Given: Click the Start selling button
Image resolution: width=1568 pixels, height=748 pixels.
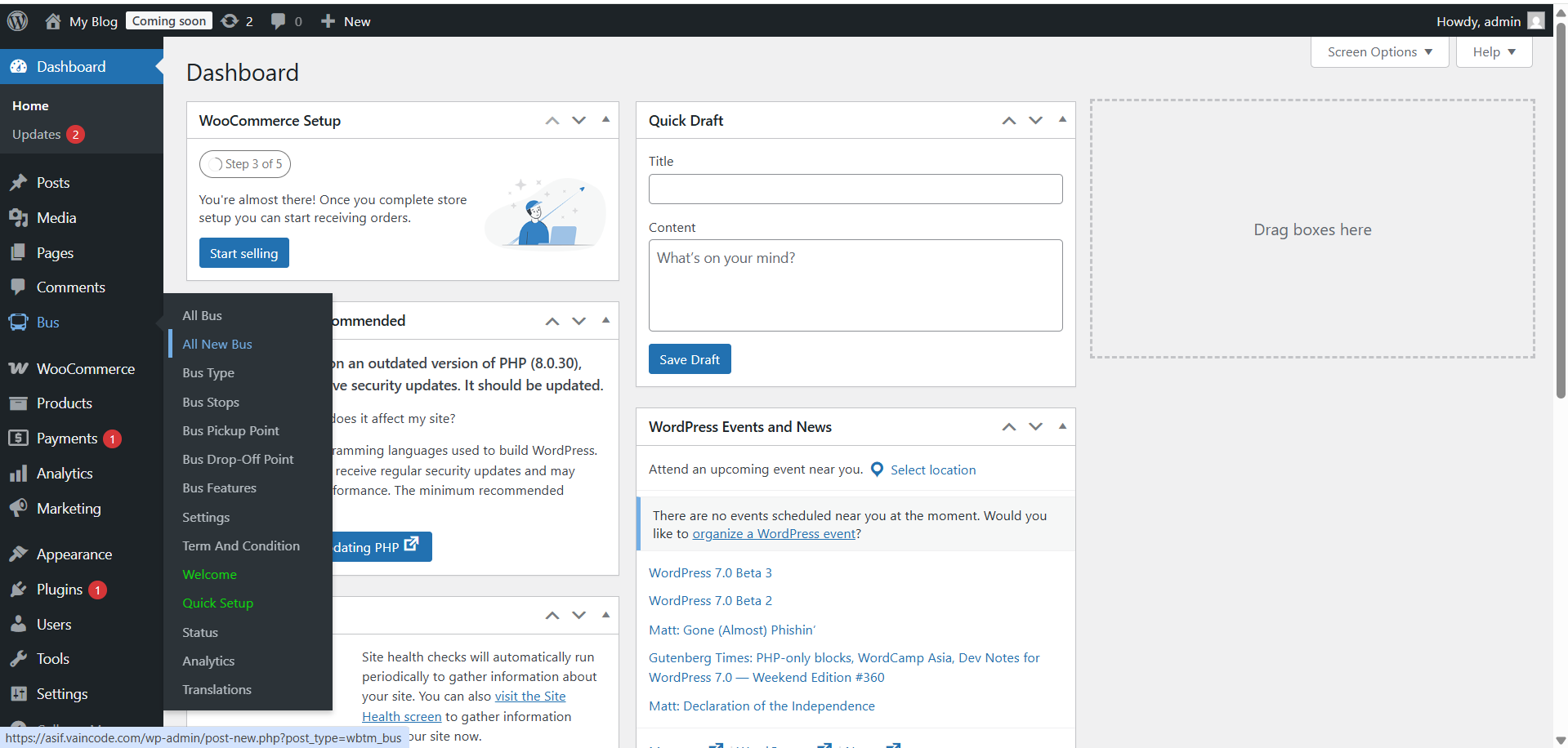Looking at the screenshot, I should point(243,253).
